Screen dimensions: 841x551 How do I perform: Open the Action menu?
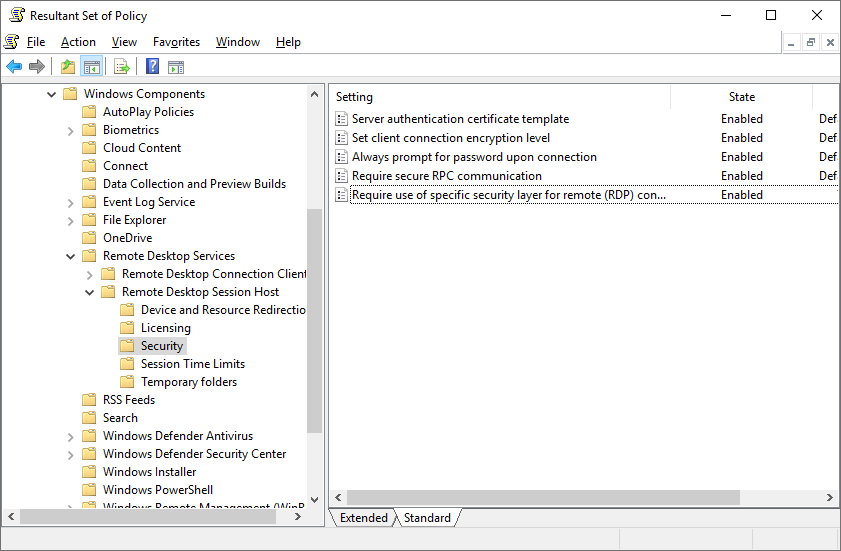78,42
